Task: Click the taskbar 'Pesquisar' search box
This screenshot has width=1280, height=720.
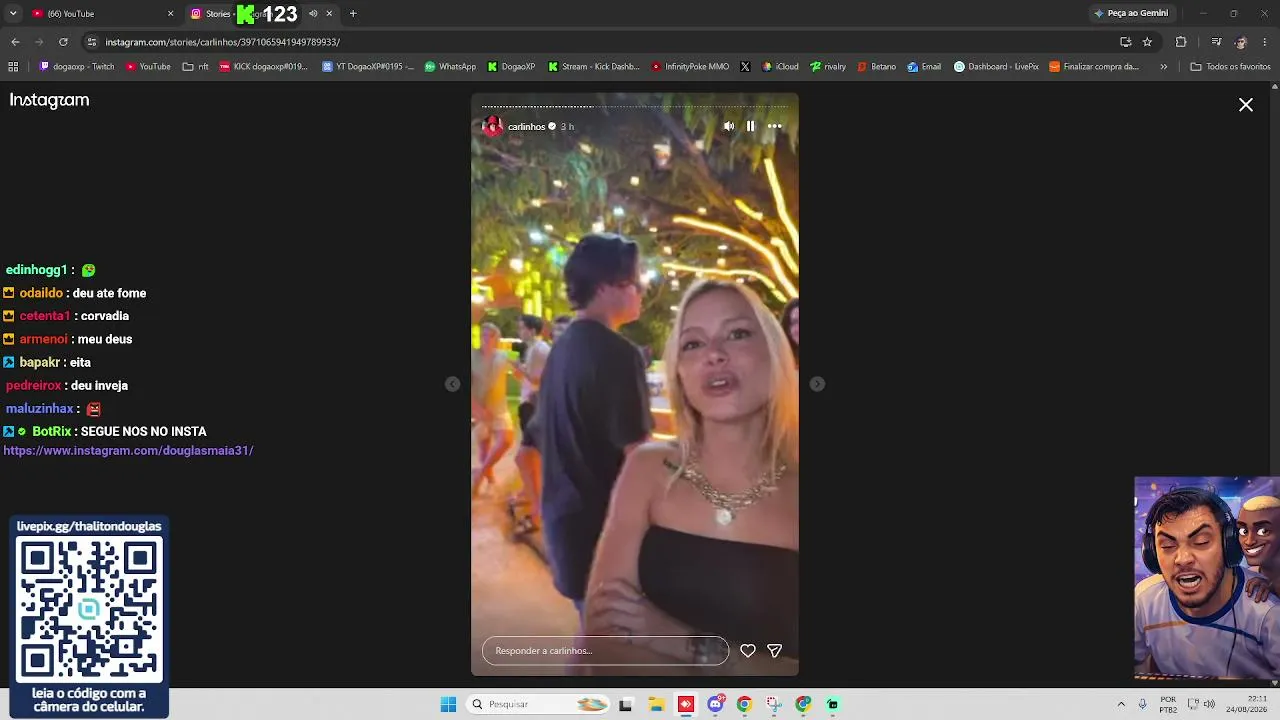Action: [538, 704]
